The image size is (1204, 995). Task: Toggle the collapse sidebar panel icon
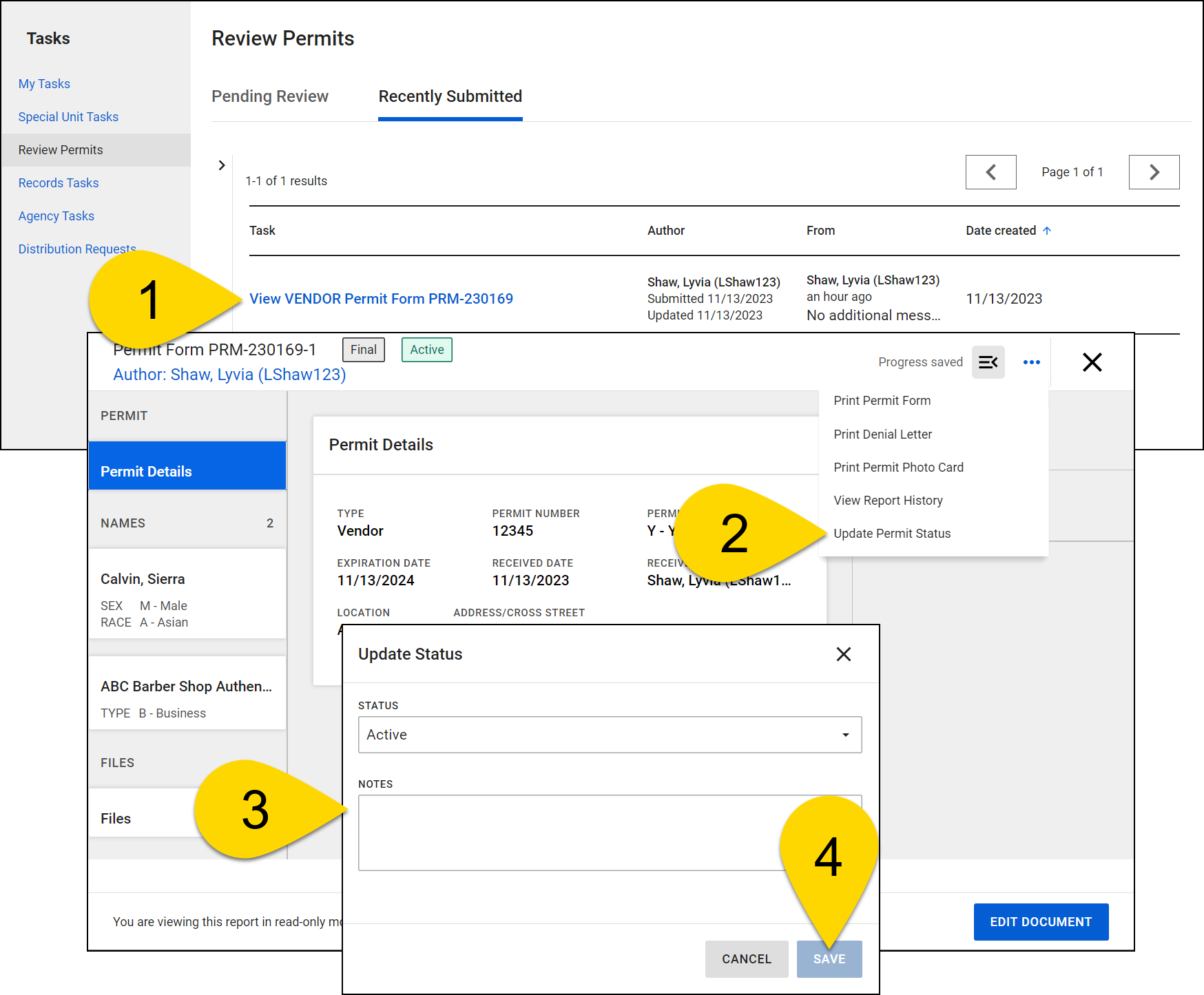pyautogui.click(x=988, y=362)
